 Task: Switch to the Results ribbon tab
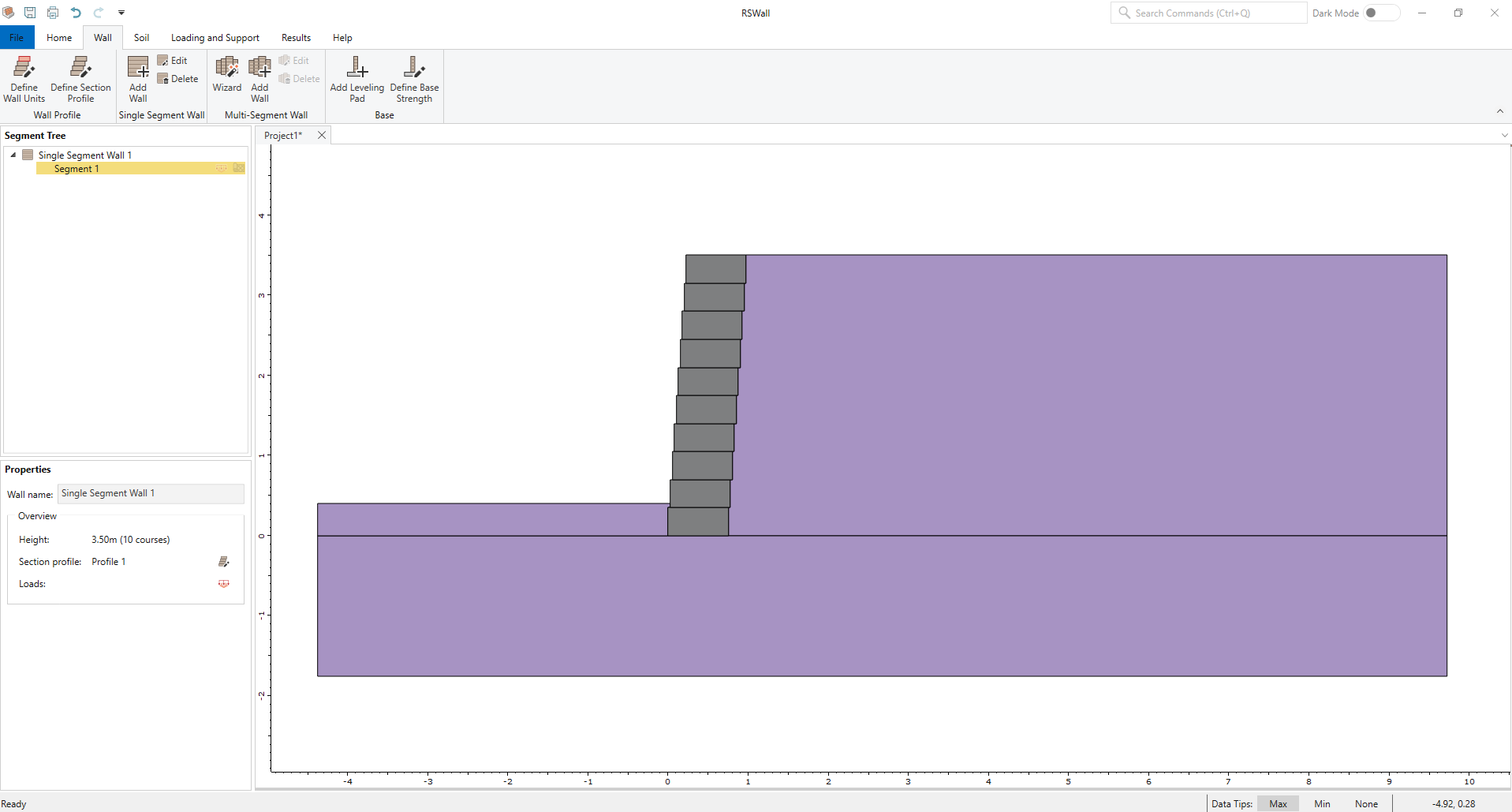point(296,38)
